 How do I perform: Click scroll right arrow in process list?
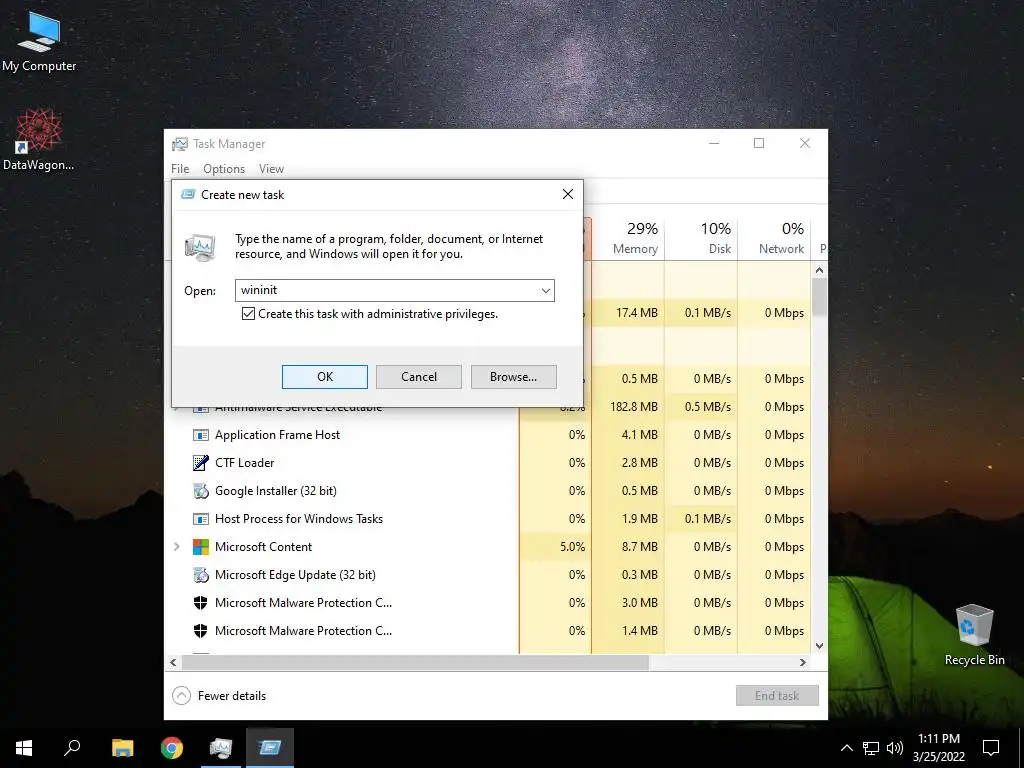803,662
